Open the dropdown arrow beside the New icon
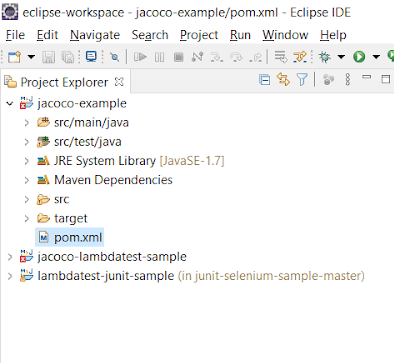 [x=31, y=57]
